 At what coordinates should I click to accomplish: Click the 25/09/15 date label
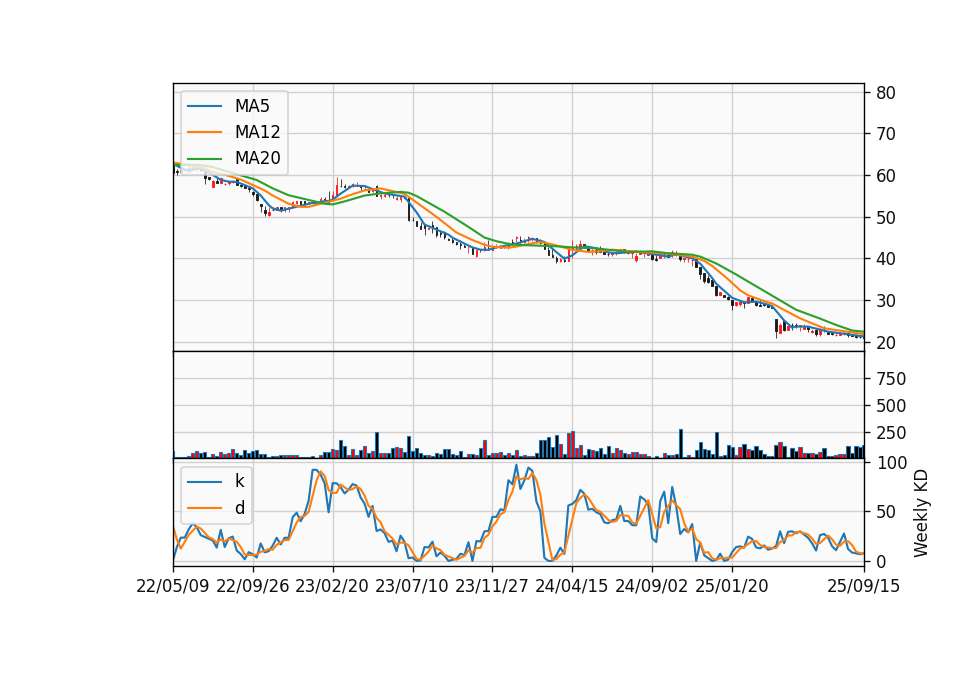coord(863,586)
